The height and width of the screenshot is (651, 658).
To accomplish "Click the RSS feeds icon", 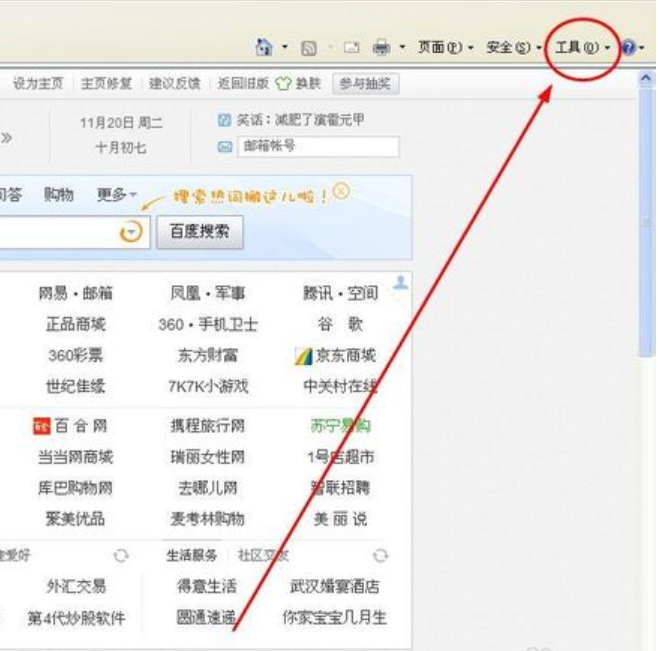I will click(309, 47).
